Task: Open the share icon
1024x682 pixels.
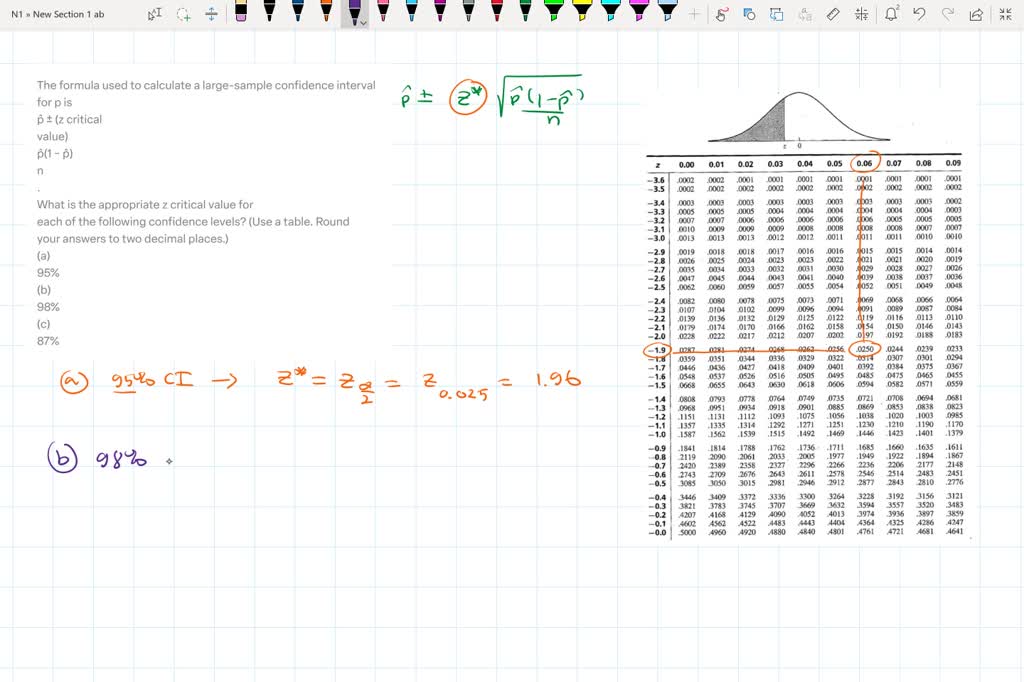Action: pyautogui.click(x=975, y=13)
